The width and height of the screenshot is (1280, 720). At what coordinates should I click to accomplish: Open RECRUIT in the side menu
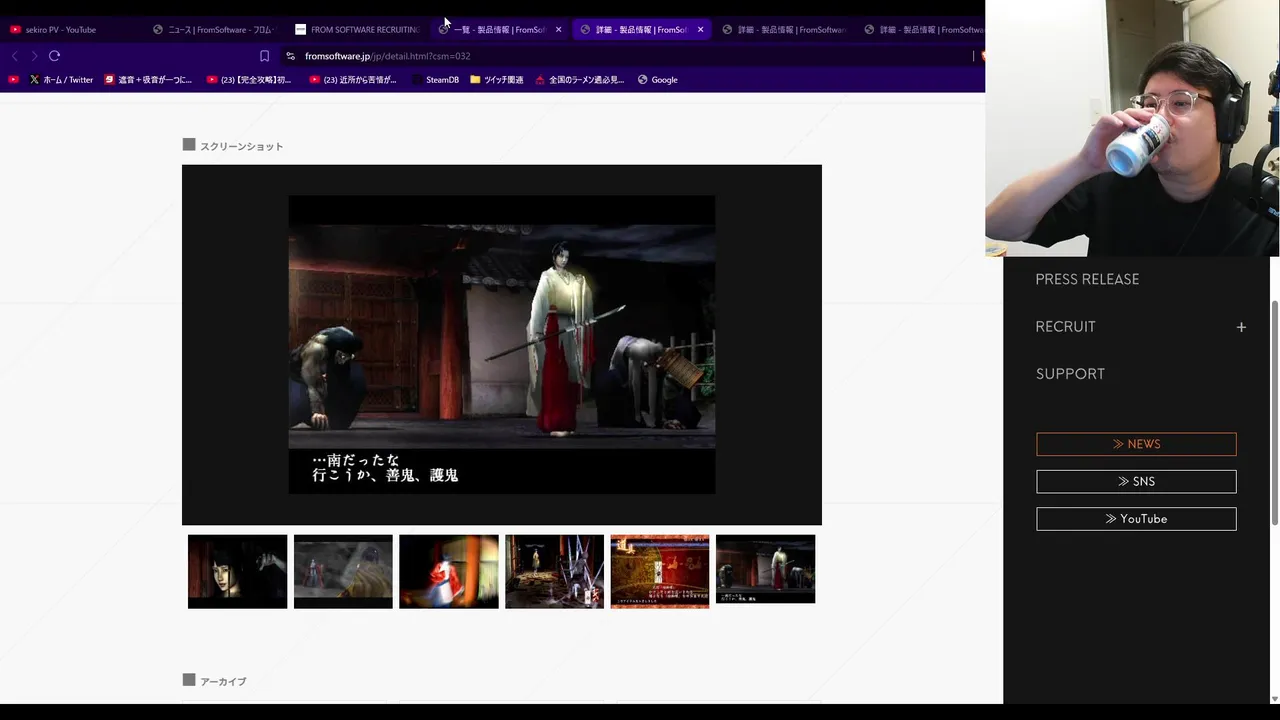(1065, 327)
